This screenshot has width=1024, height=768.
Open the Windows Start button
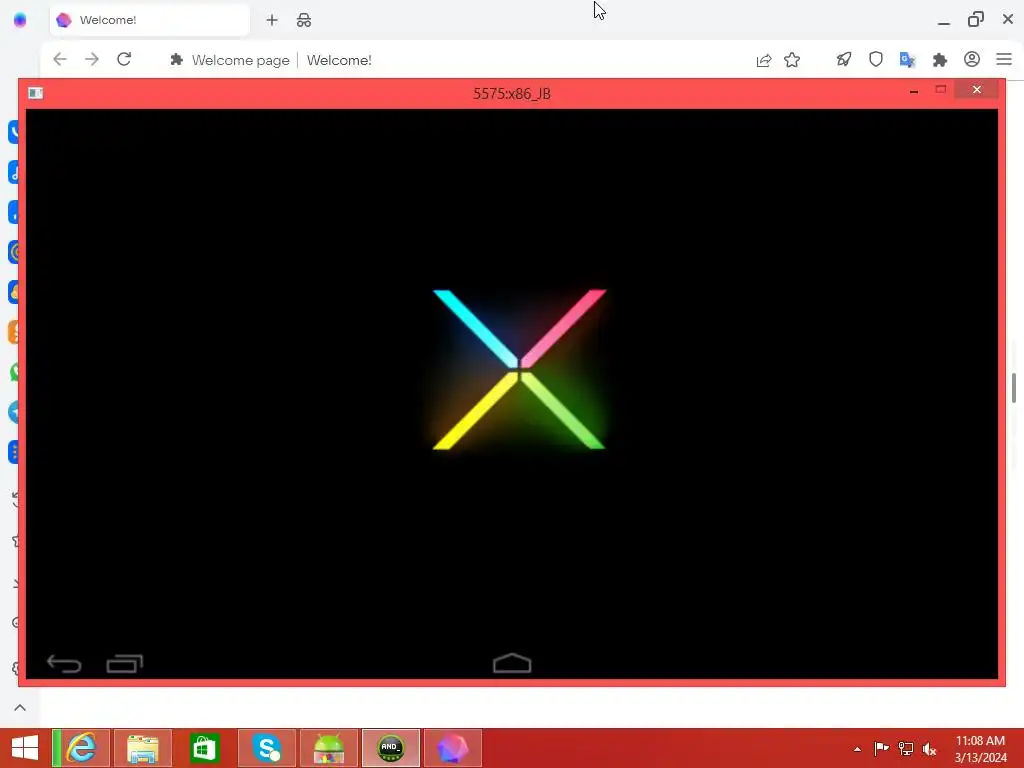[25, 748]
